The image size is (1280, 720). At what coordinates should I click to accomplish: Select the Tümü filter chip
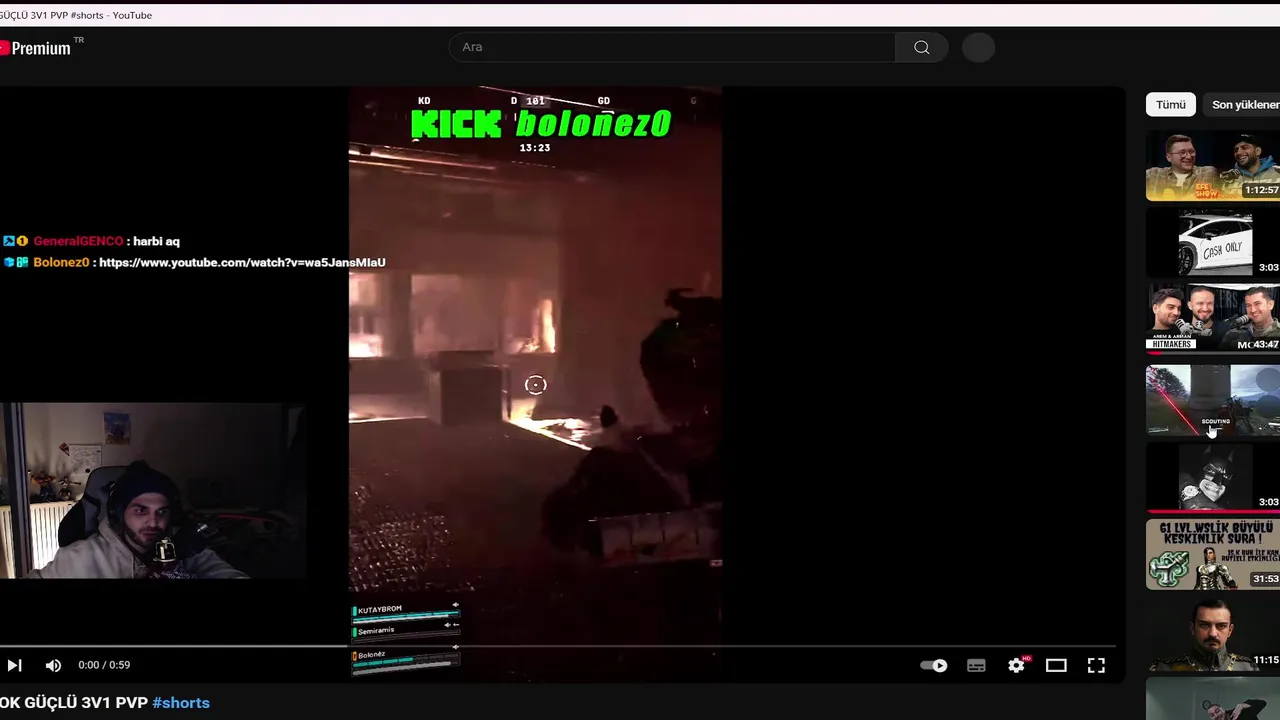(x=1170, y=105)
